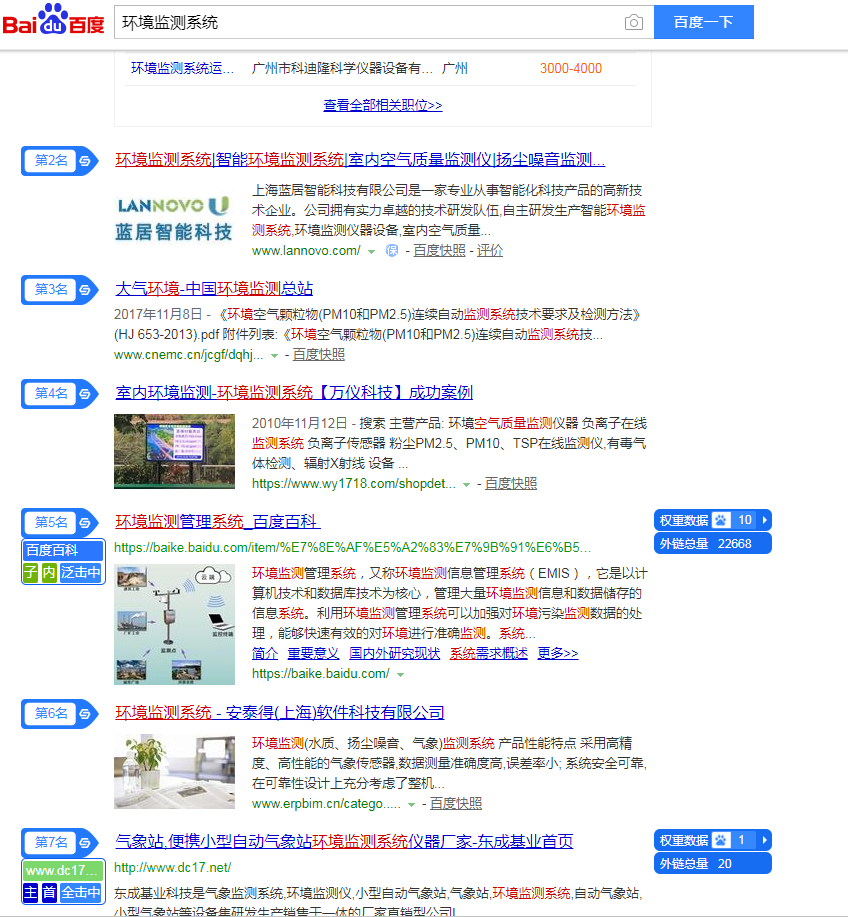
Task: Click the green 内 tag under 百度百科
Action: pos(49,572)
